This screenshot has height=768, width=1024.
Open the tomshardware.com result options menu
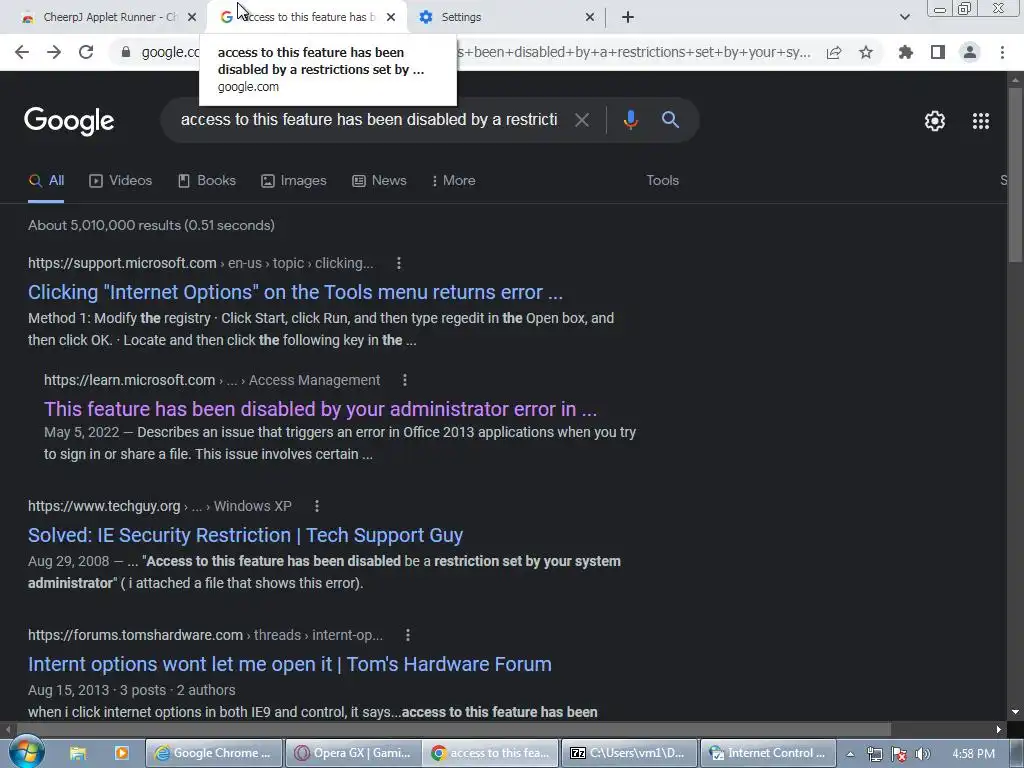click(x=408, y=635)
